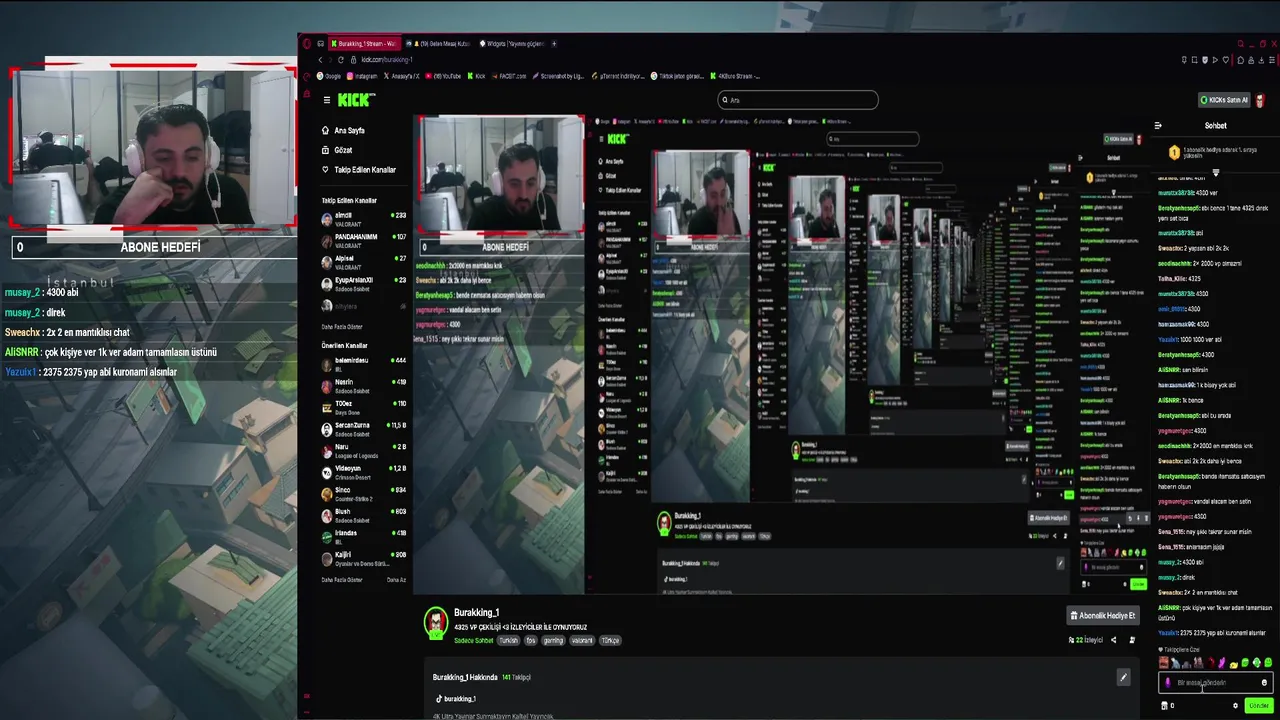Click the Sadece Sohbet category link

[x=474, y=640]
